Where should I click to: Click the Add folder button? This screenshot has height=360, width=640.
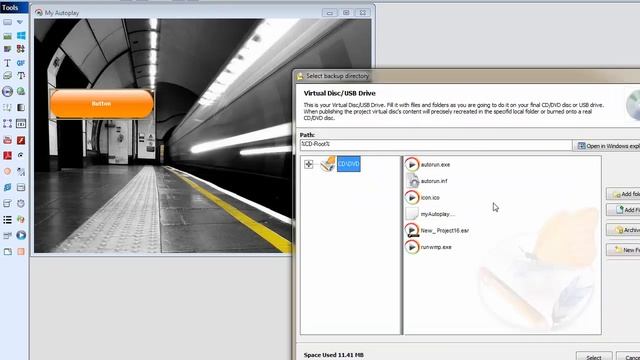coord(623,194)
